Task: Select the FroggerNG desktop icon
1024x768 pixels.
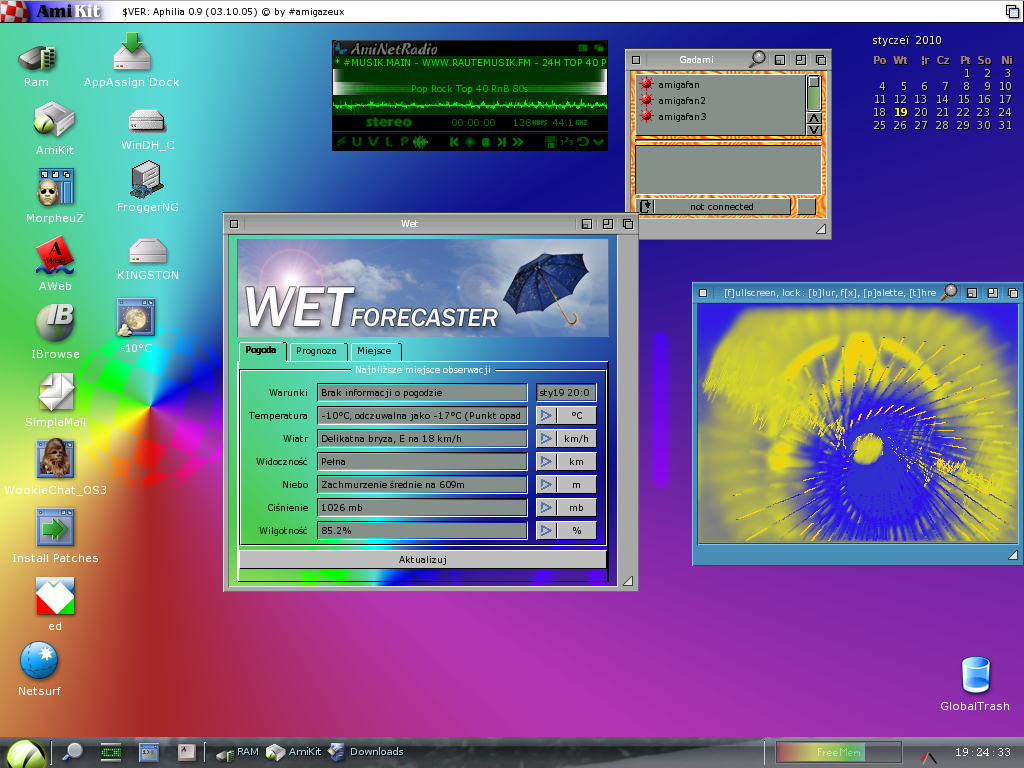Action: [147, 179]
